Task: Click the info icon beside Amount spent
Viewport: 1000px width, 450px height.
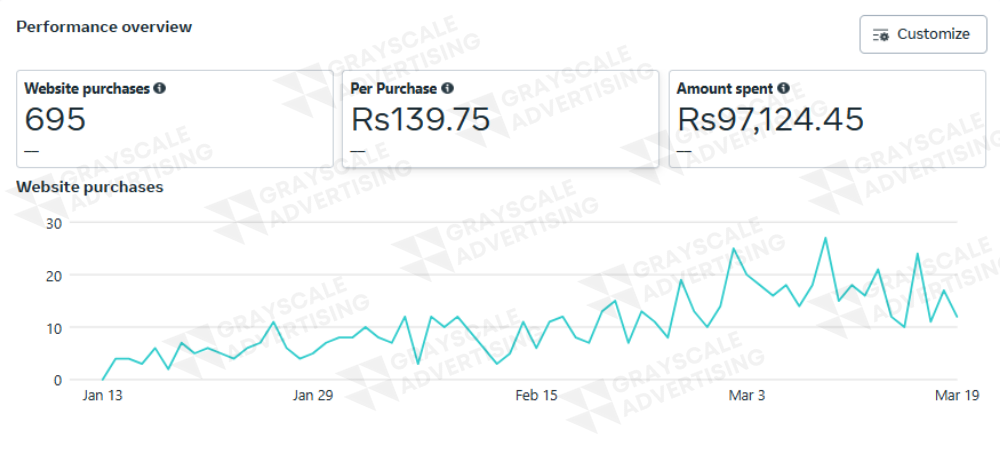Action: [783, 88]
